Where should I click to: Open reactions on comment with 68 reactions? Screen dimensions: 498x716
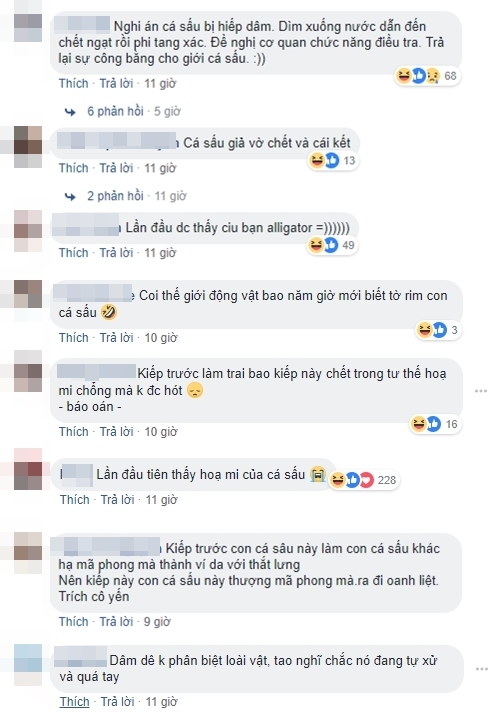(427, 76)
